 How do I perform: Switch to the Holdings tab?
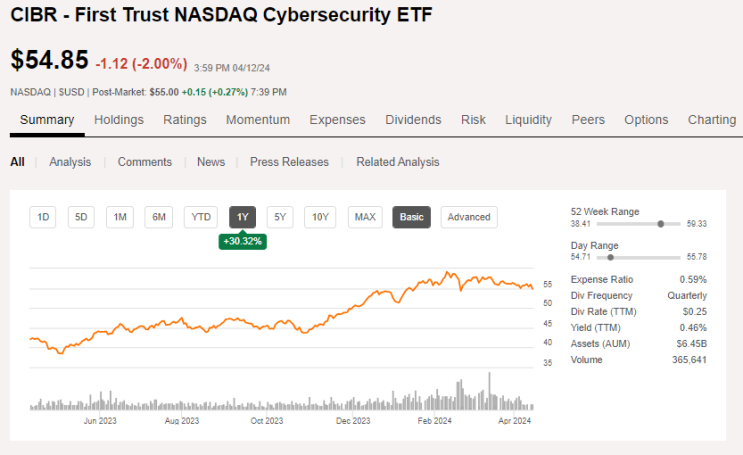[x=119, y=120]
